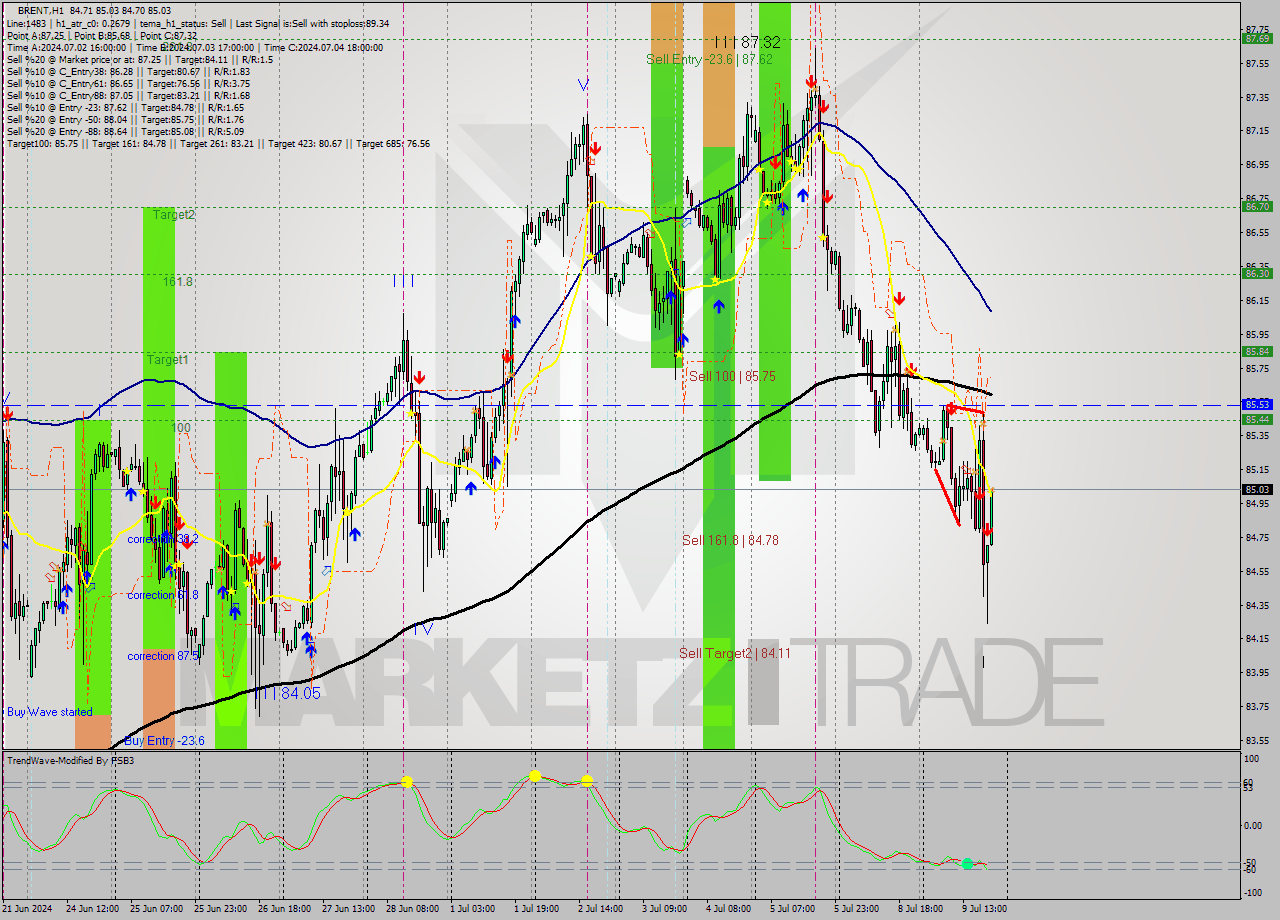Click the 'Sell %20 @ Market price' info line
The image size is (1280, 920).
pos(140,59)
